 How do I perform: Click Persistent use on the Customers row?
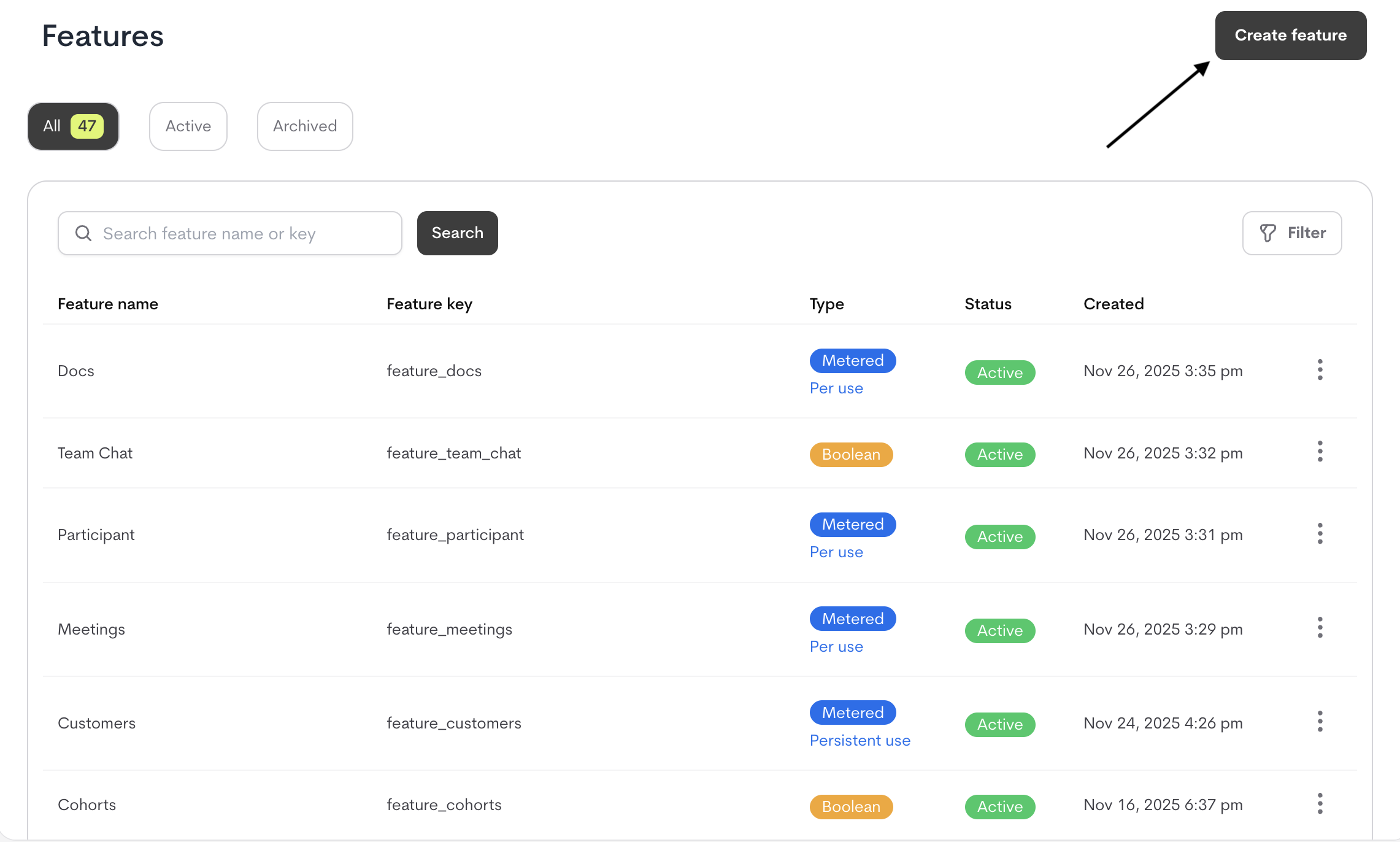860,740
